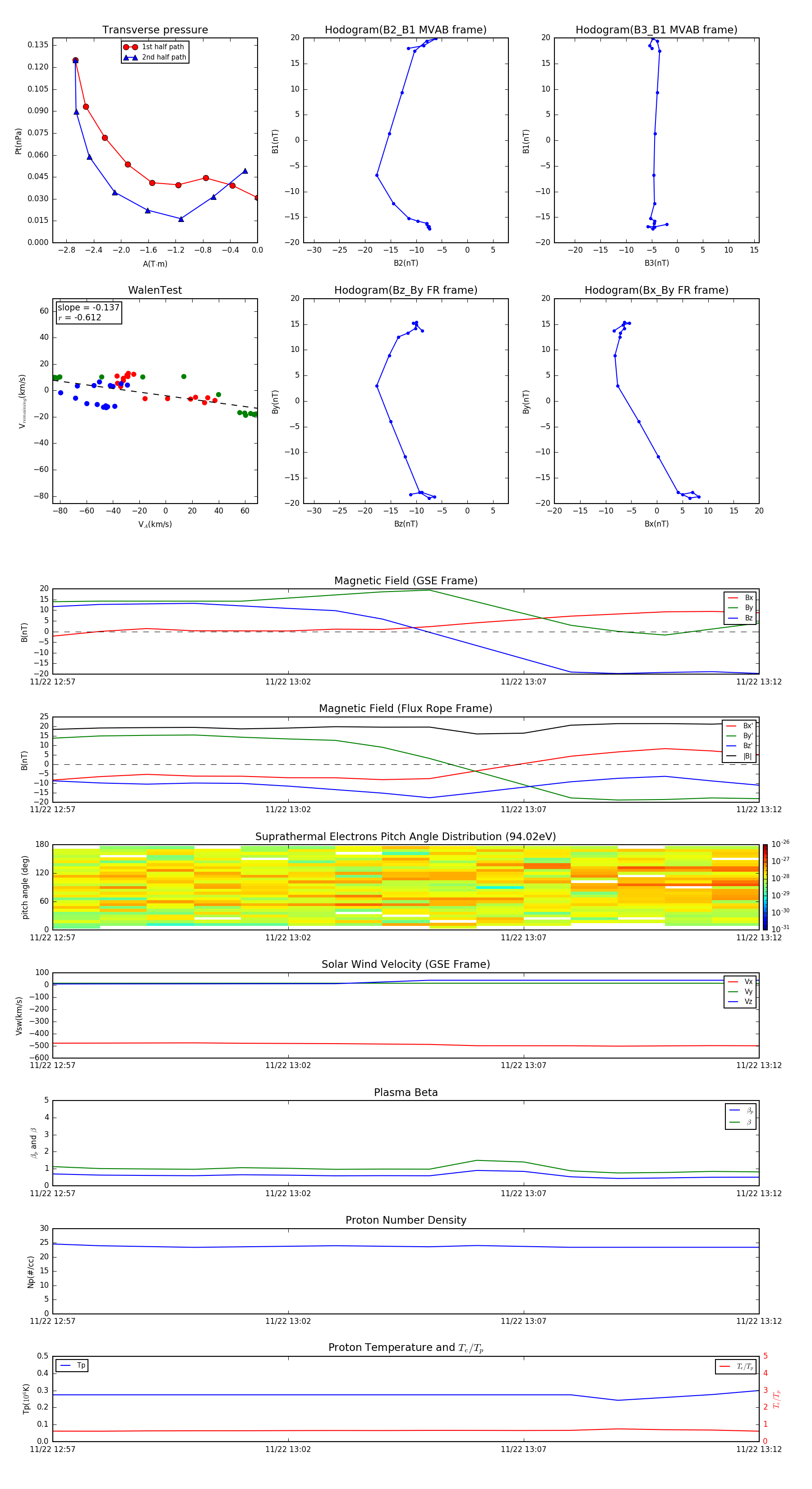Click the |B| legend entry in flux rope plot
This screenshot has height=1489, width=812.
coord(739,756)
